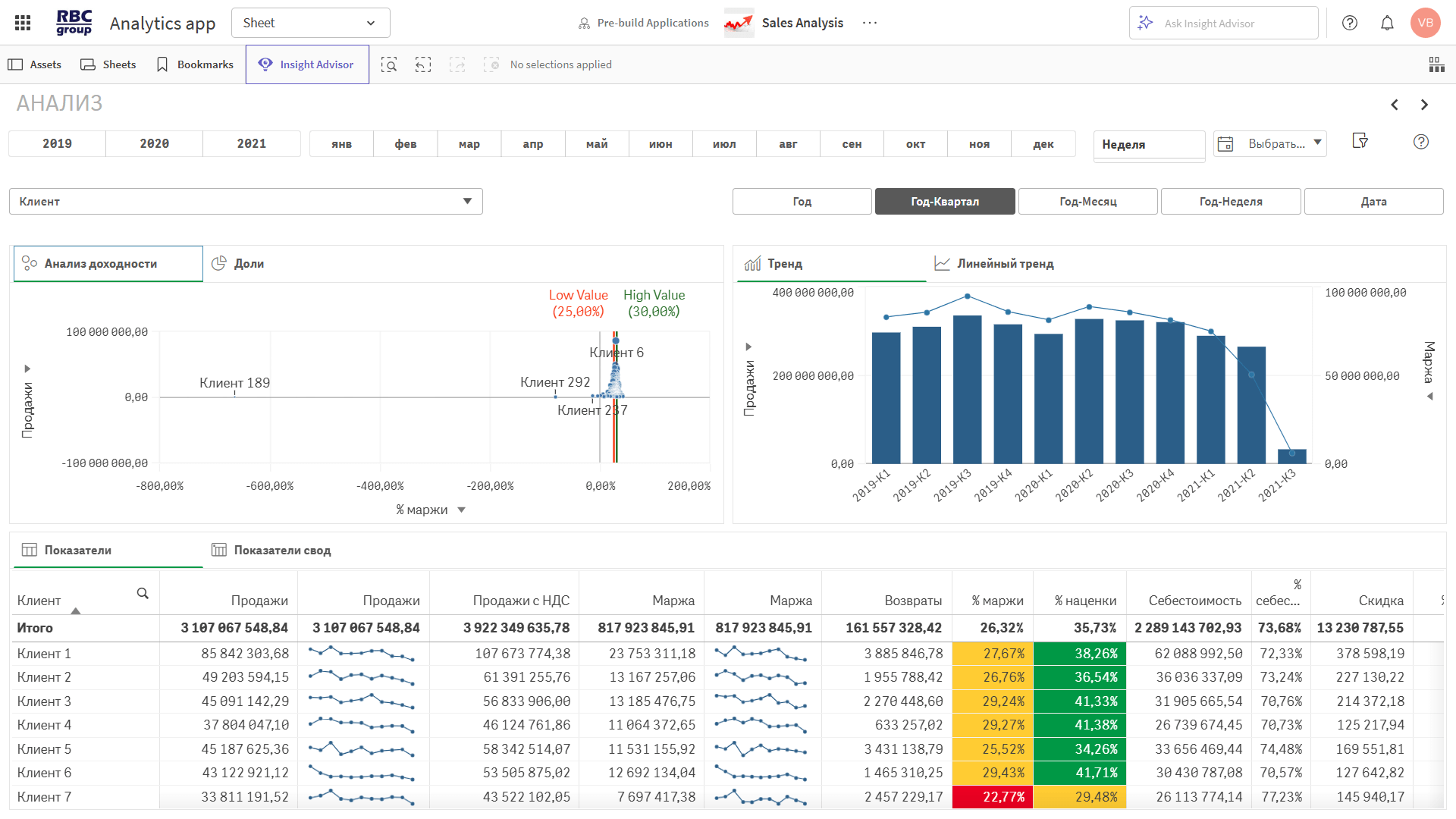Open the top-bar help question mark icon
The height and width of the screenshot is (819, 1456).
(x=1350, y=23)
